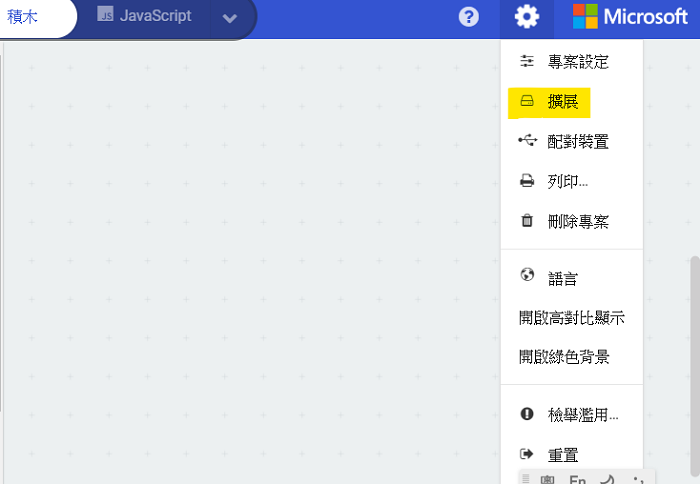Select 重置 reset menu entry
Viewport: 700px width, 484px height.
pyautogui.click(x=563, y=454)
